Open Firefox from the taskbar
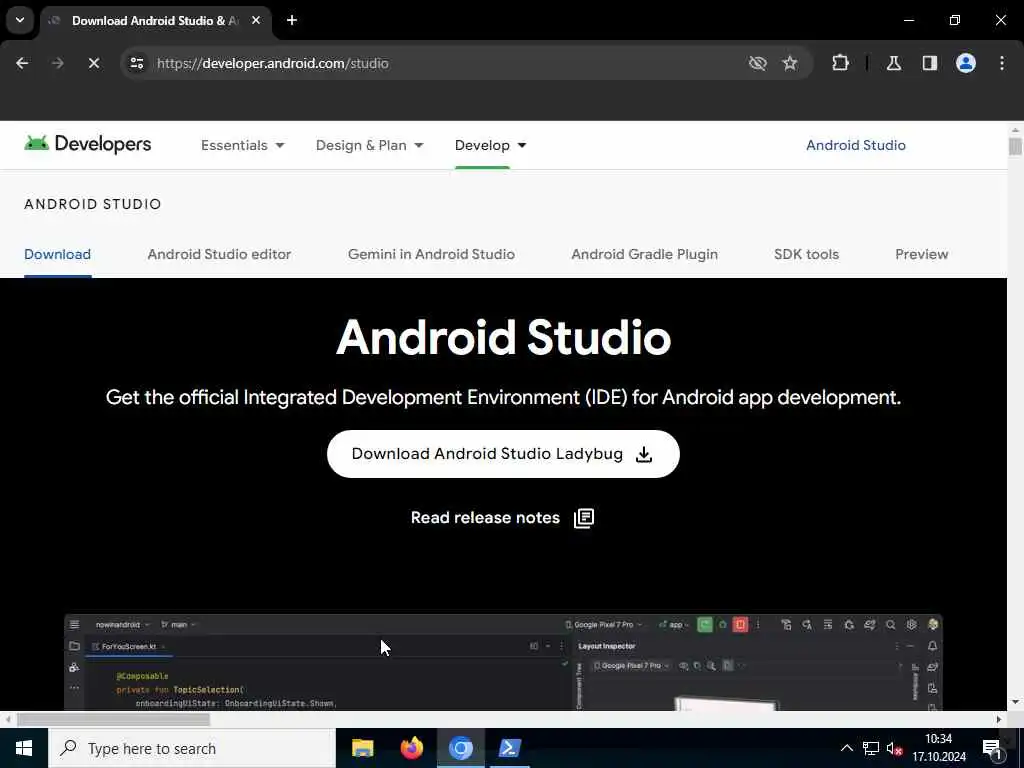Viewport: 1024px width, 768px height. (411, 748)
